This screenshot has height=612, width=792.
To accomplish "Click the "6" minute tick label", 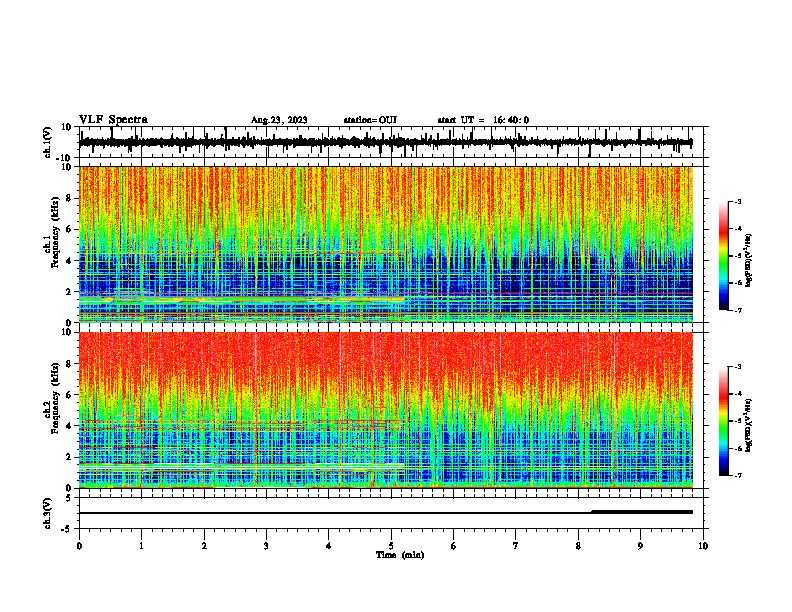I will (454, 546).
